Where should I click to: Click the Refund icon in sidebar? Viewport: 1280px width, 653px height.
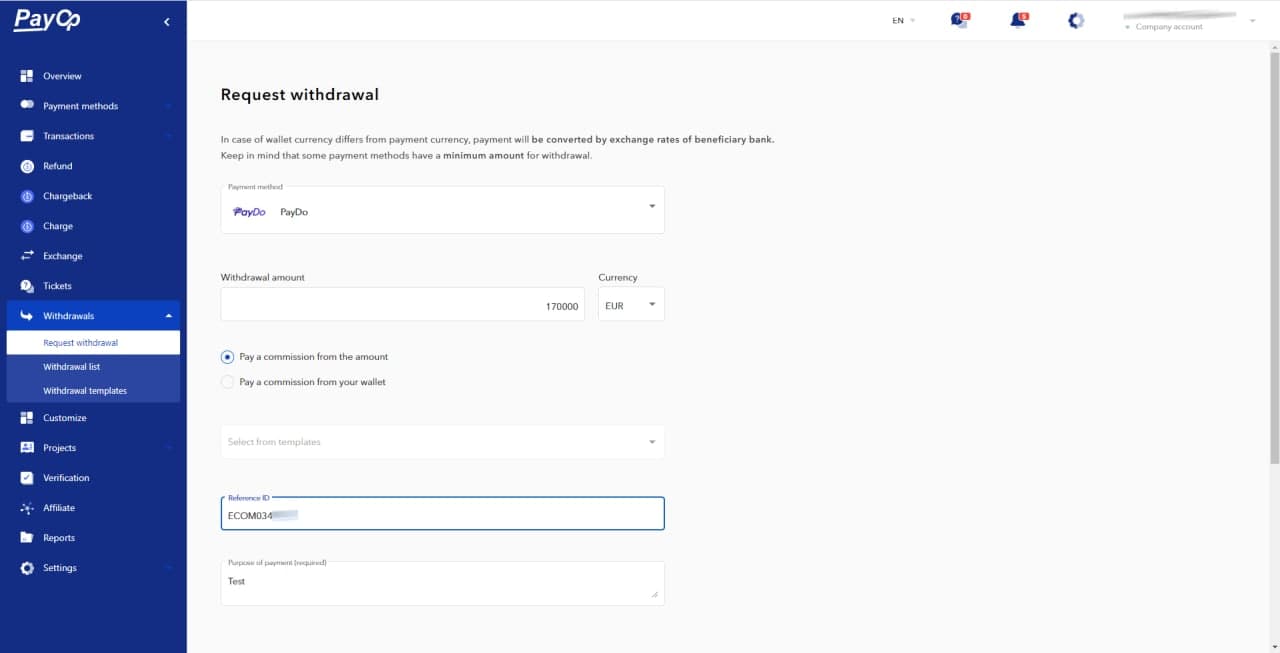coord(27,166)
